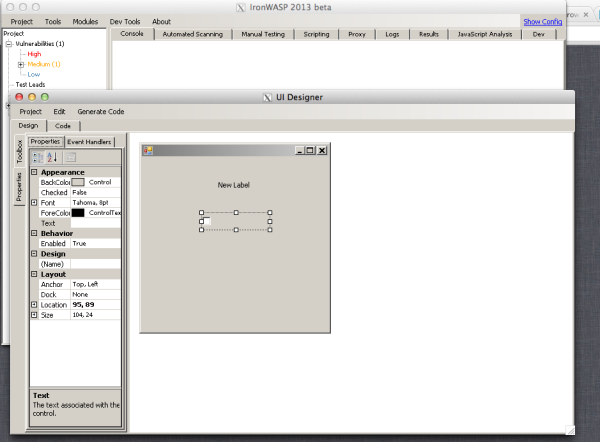Click the green zoom button of UI Designer
Image resolution: width=600 pixels, height=442 pixels.
[45, 97]
